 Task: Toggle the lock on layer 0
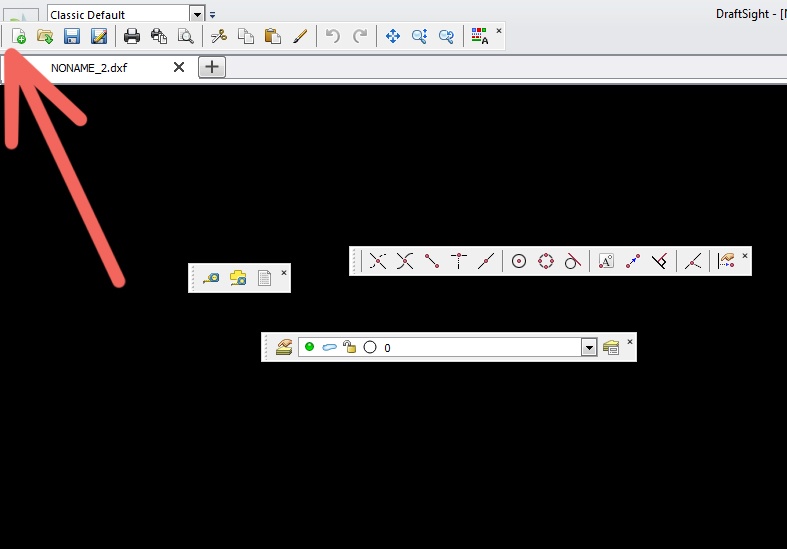coord(349,347)
